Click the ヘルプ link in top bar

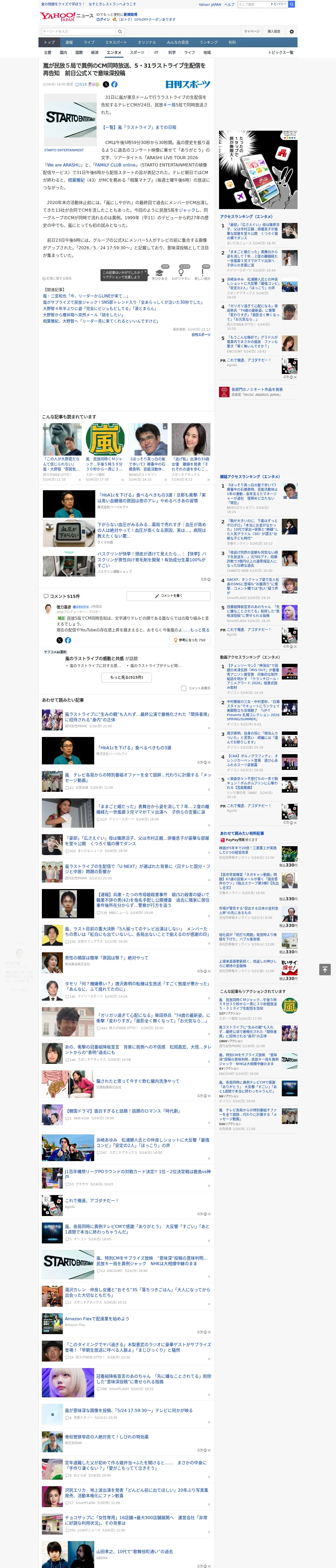[229, 4]
